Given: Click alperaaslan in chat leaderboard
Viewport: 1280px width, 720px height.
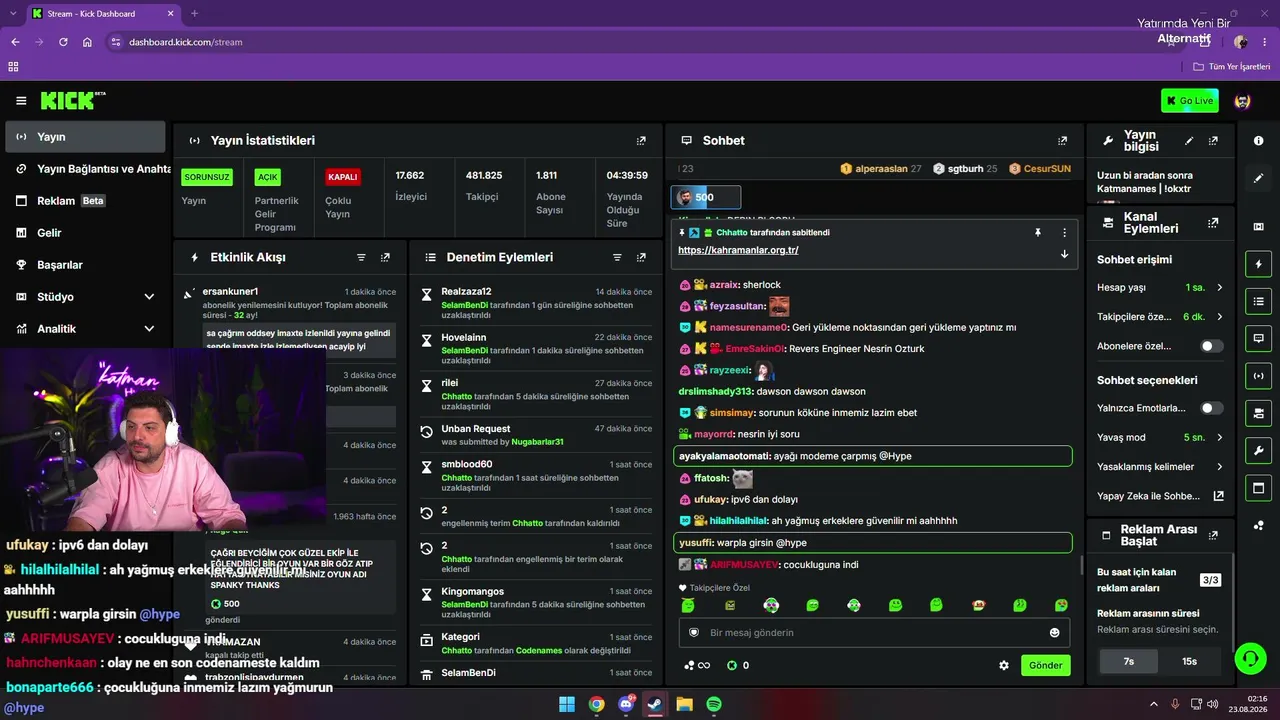Looking at the screenshot, I should pos(880,169).
